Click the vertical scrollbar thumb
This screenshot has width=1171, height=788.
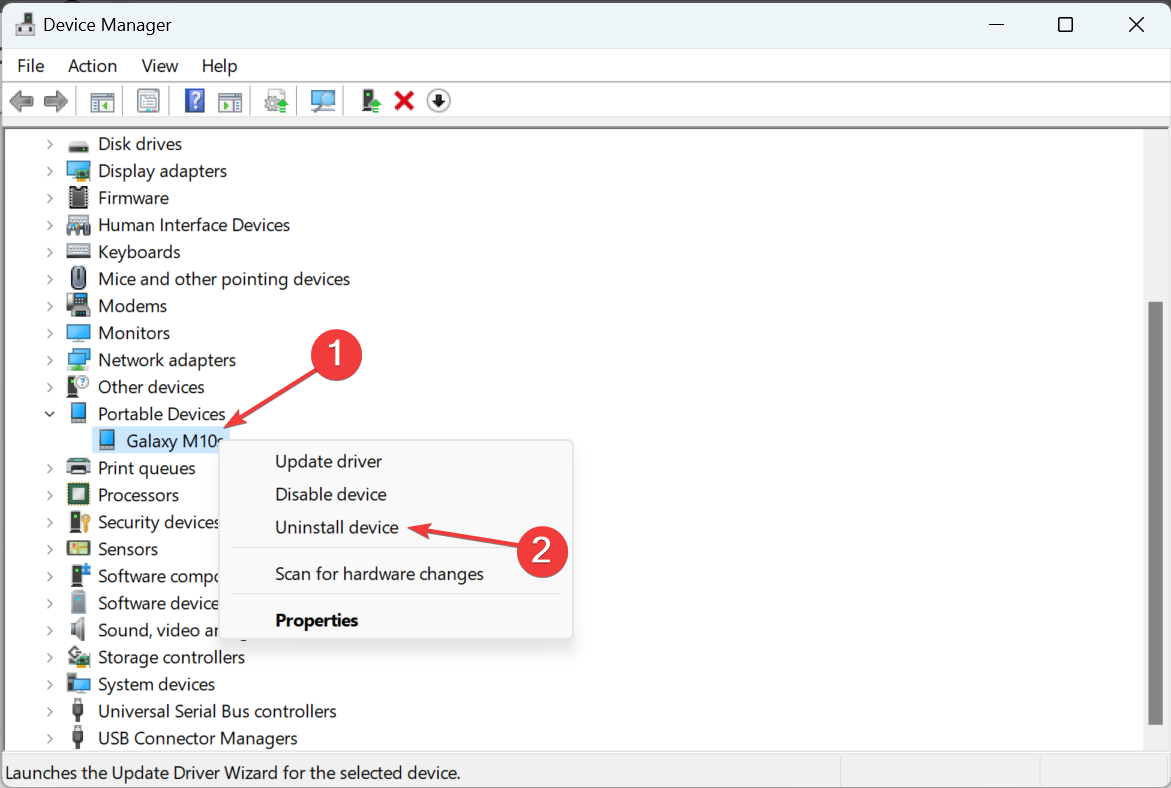coord(1155,512)
